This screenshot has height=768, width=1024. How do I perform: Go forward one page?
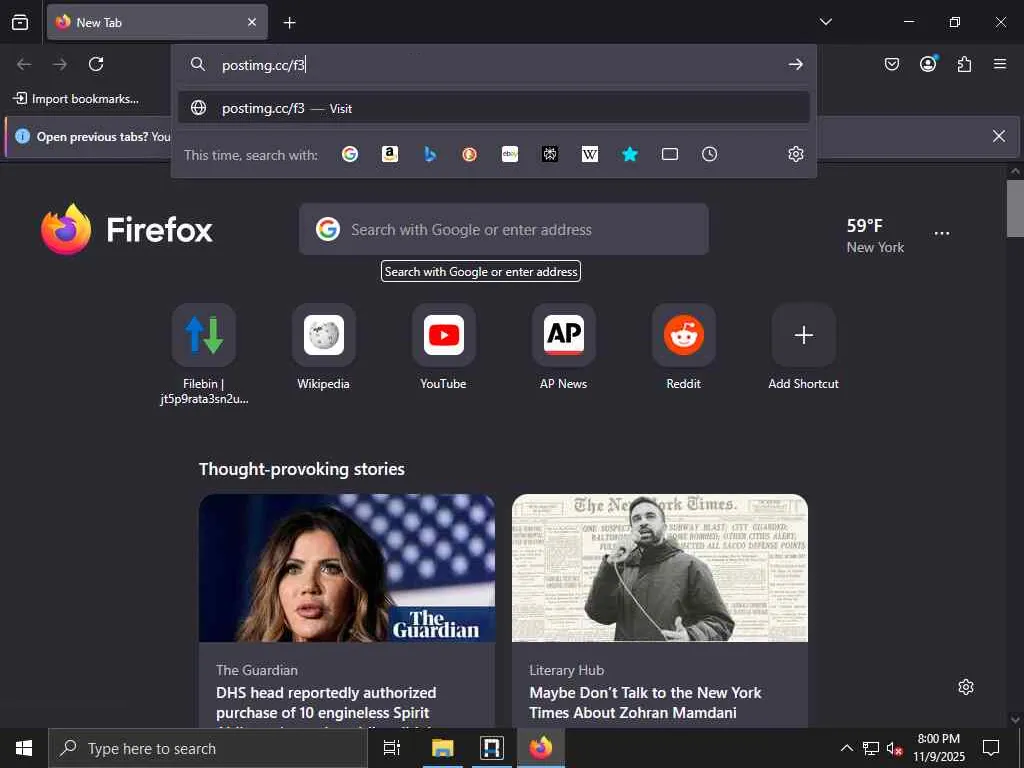tap(60, 64)
